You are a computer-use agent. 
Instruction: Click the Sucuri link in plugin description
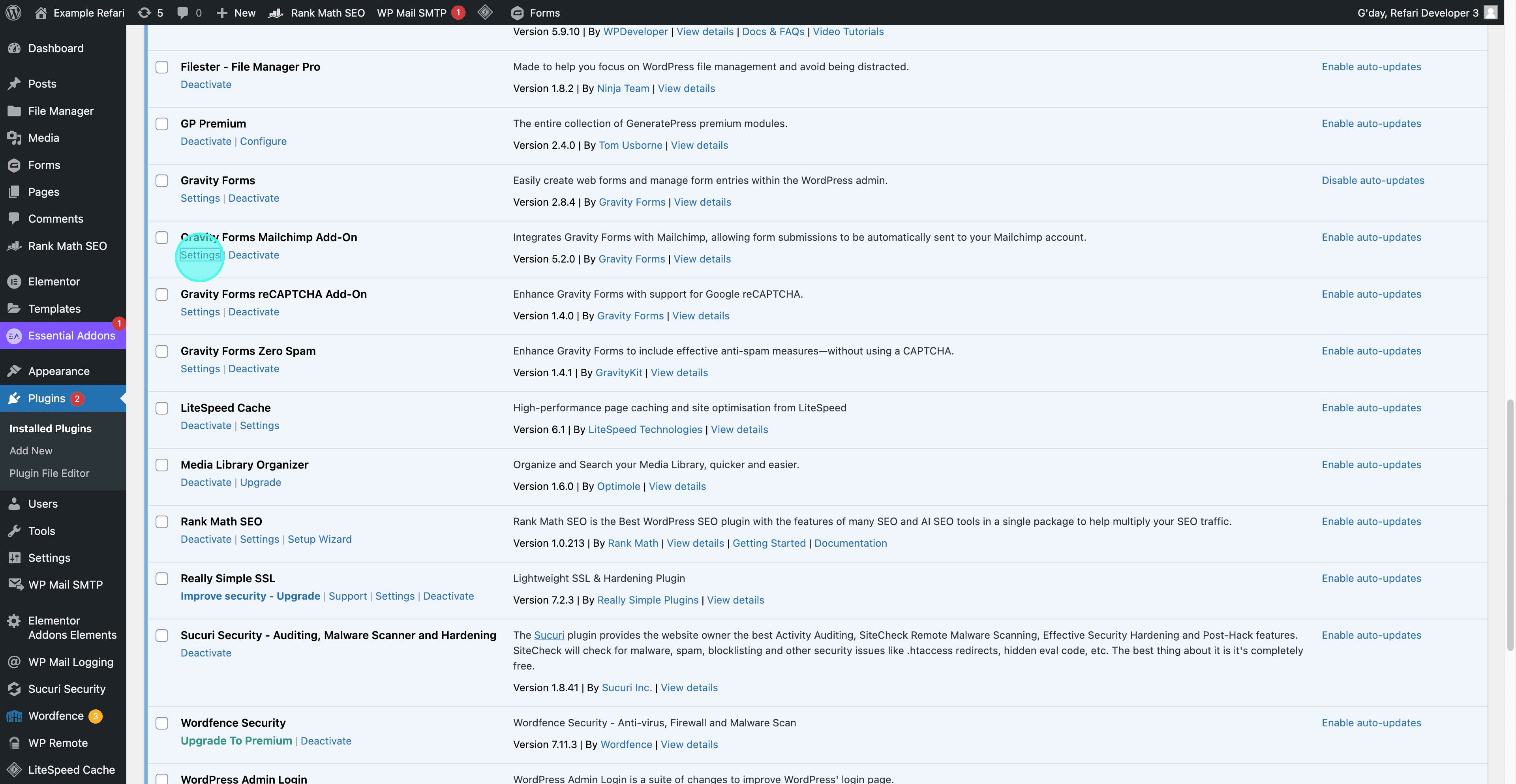[x=549, y=635]
